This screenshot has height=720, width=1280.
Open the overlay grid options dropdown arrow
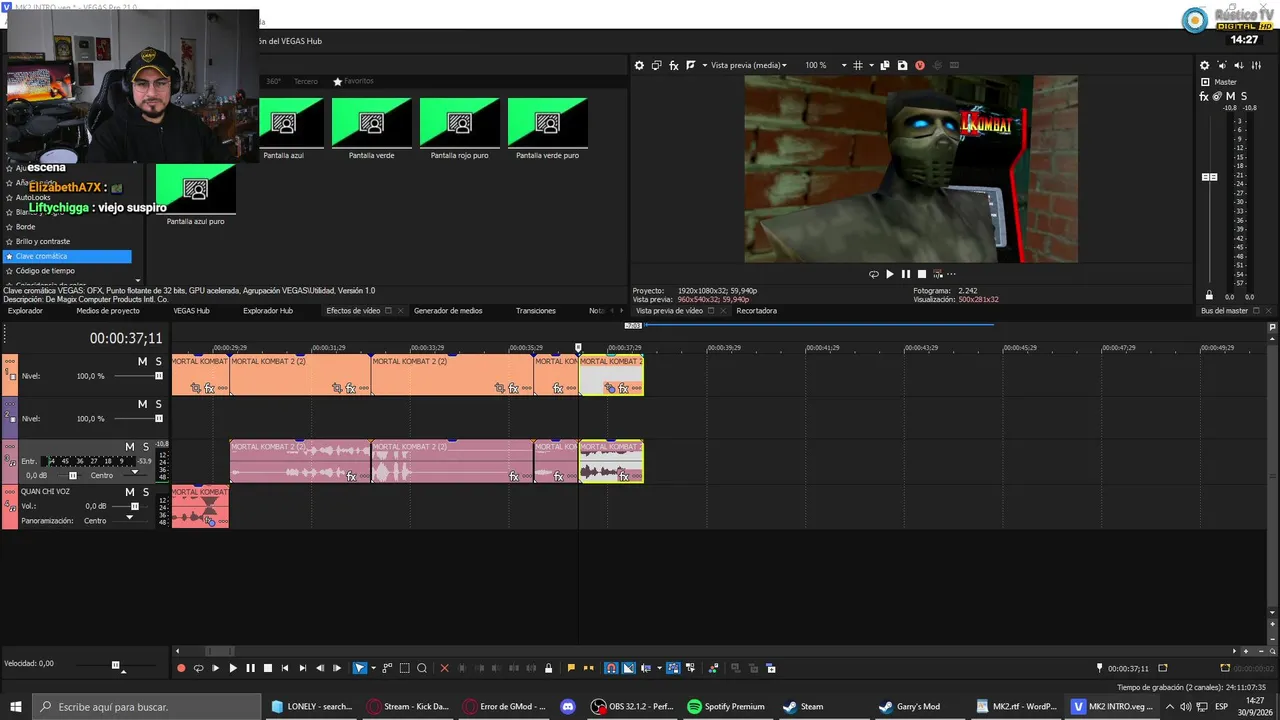click(872, 65)
